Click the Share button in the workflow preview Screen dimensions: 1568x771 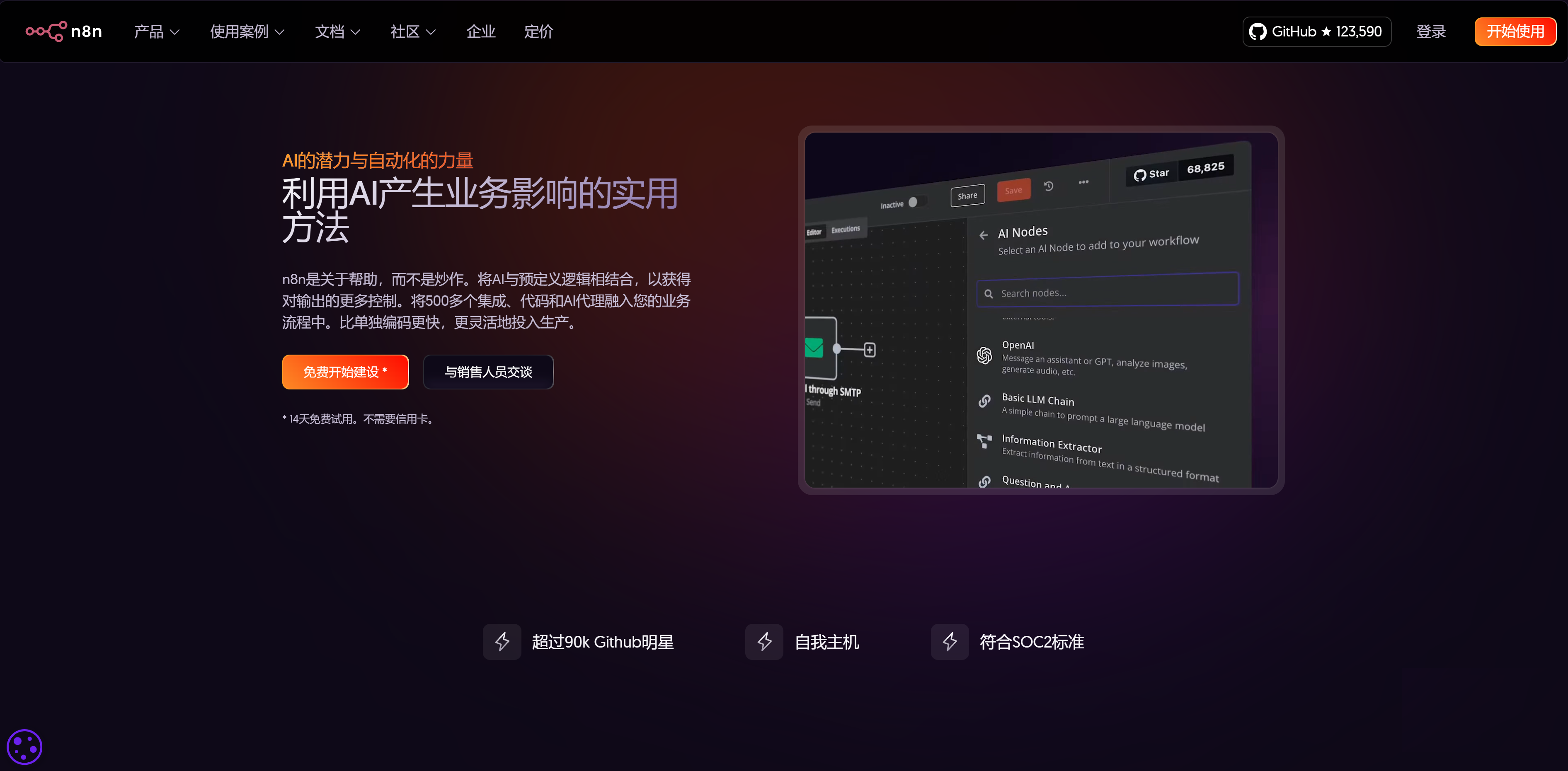(967, 195)
